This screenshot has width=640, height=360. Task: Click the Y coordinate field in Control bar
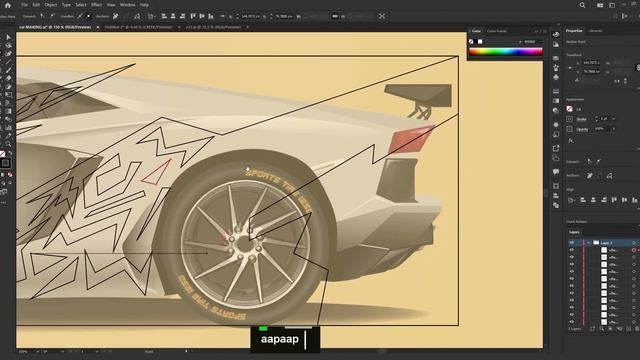284,16
